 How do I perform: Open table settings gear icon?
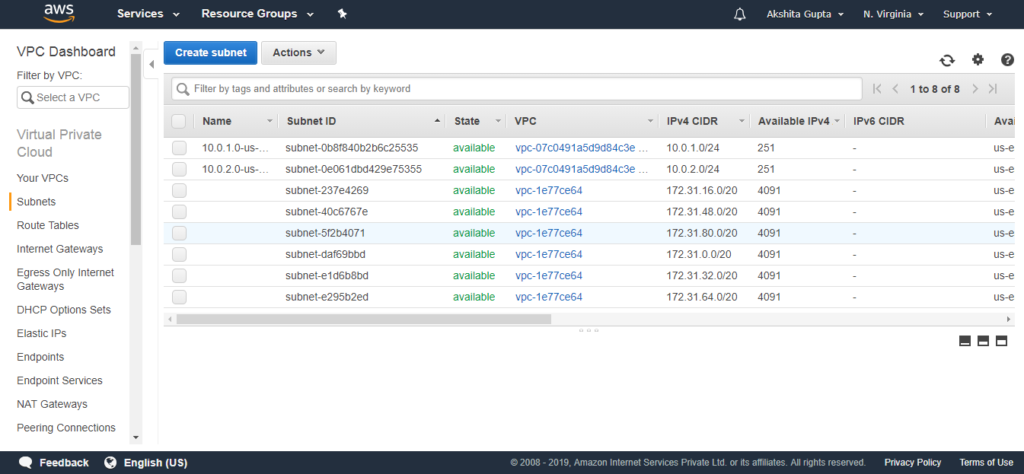[x=977, y=59]
